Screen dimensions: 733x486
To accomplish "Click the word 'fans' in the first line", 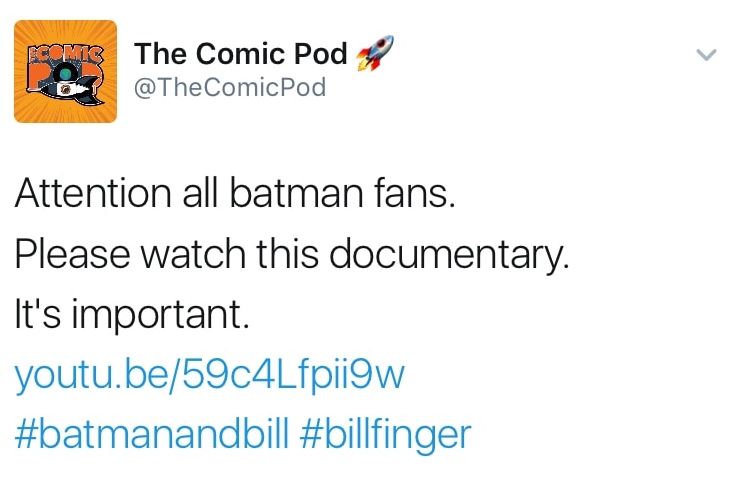I will (x=418, y=194).
